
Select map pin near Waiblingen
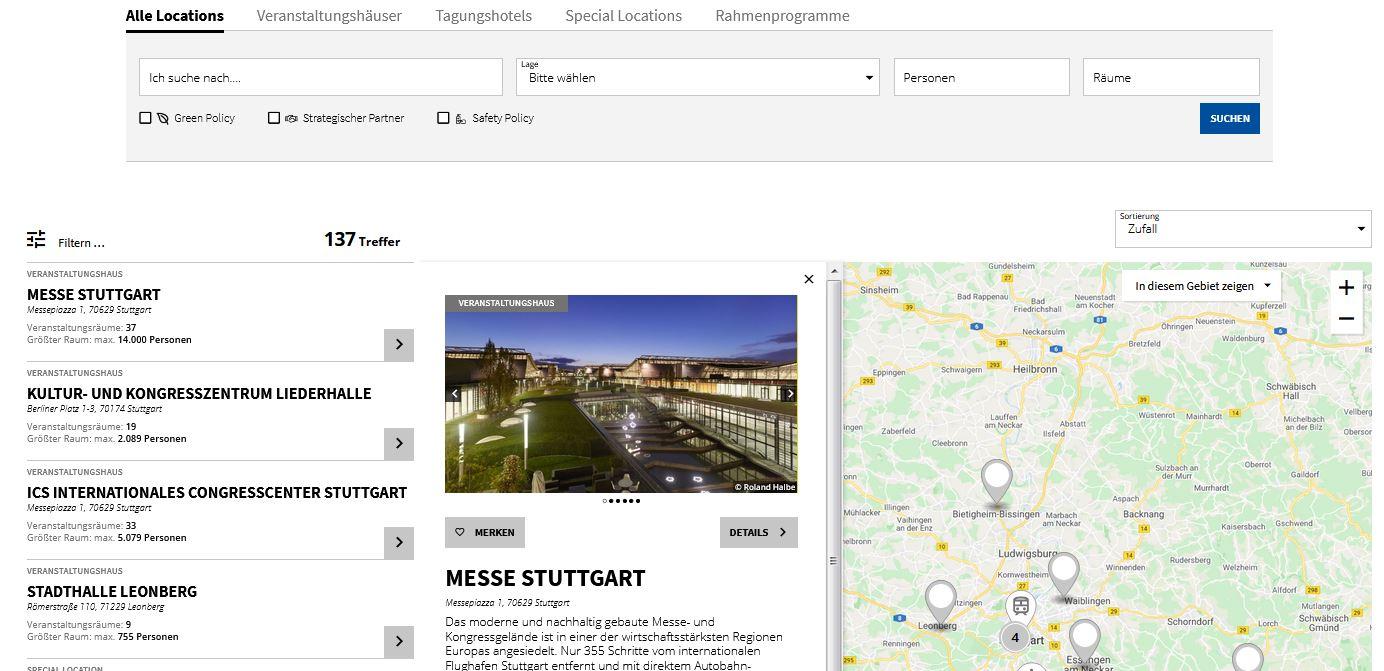1064,576
